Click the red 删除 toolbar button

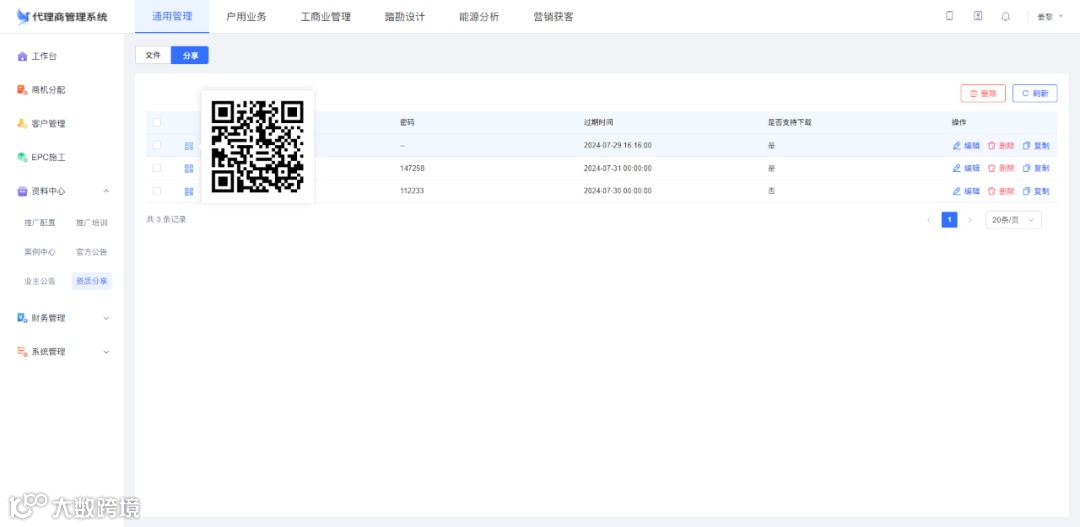[x=983, y=94]
